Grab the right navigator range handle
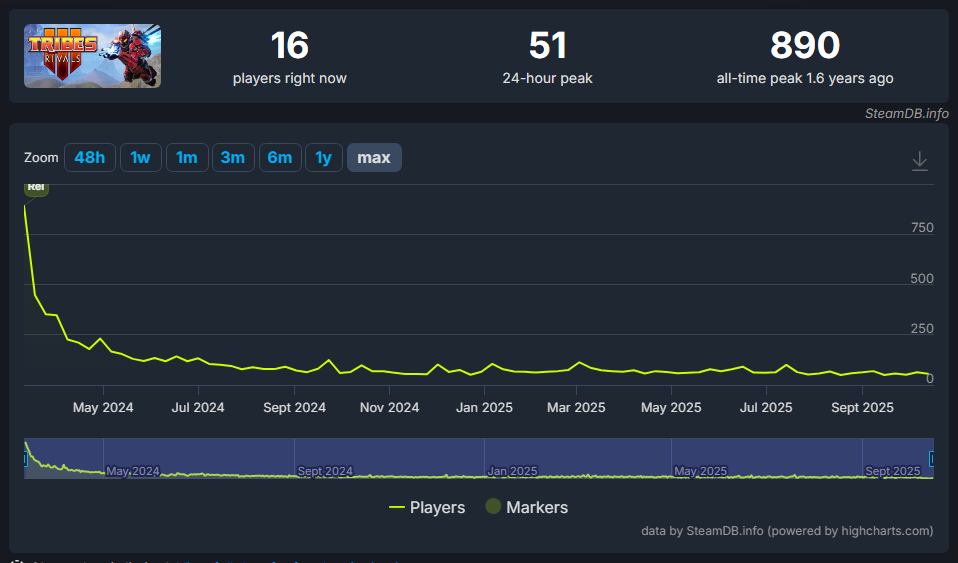958x563 pixels. [x=932, y=458]
